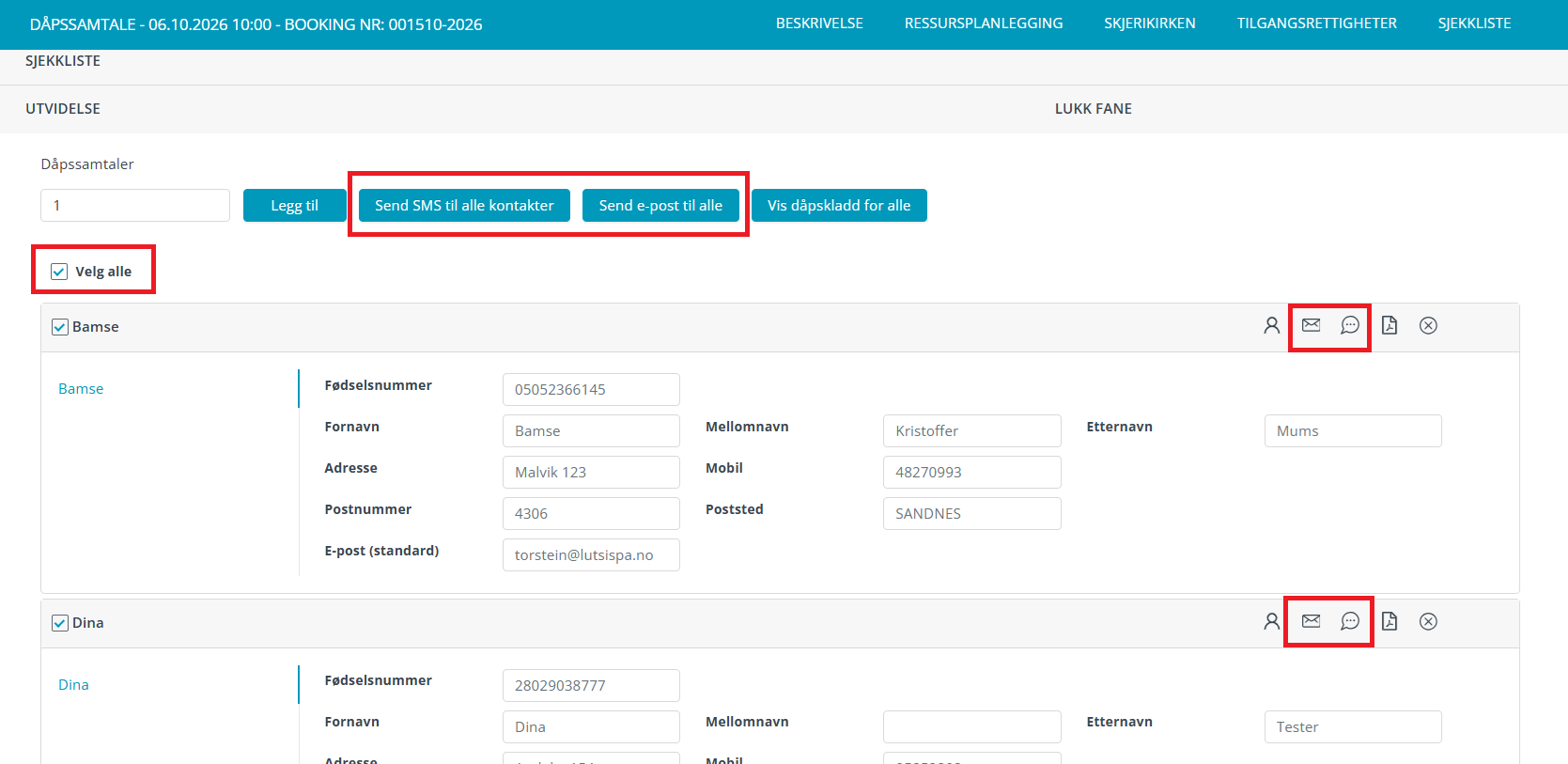Click Bamse's Fødselsnummer field 05052366145
This screenshot has width=1568, height=764.
591,389
